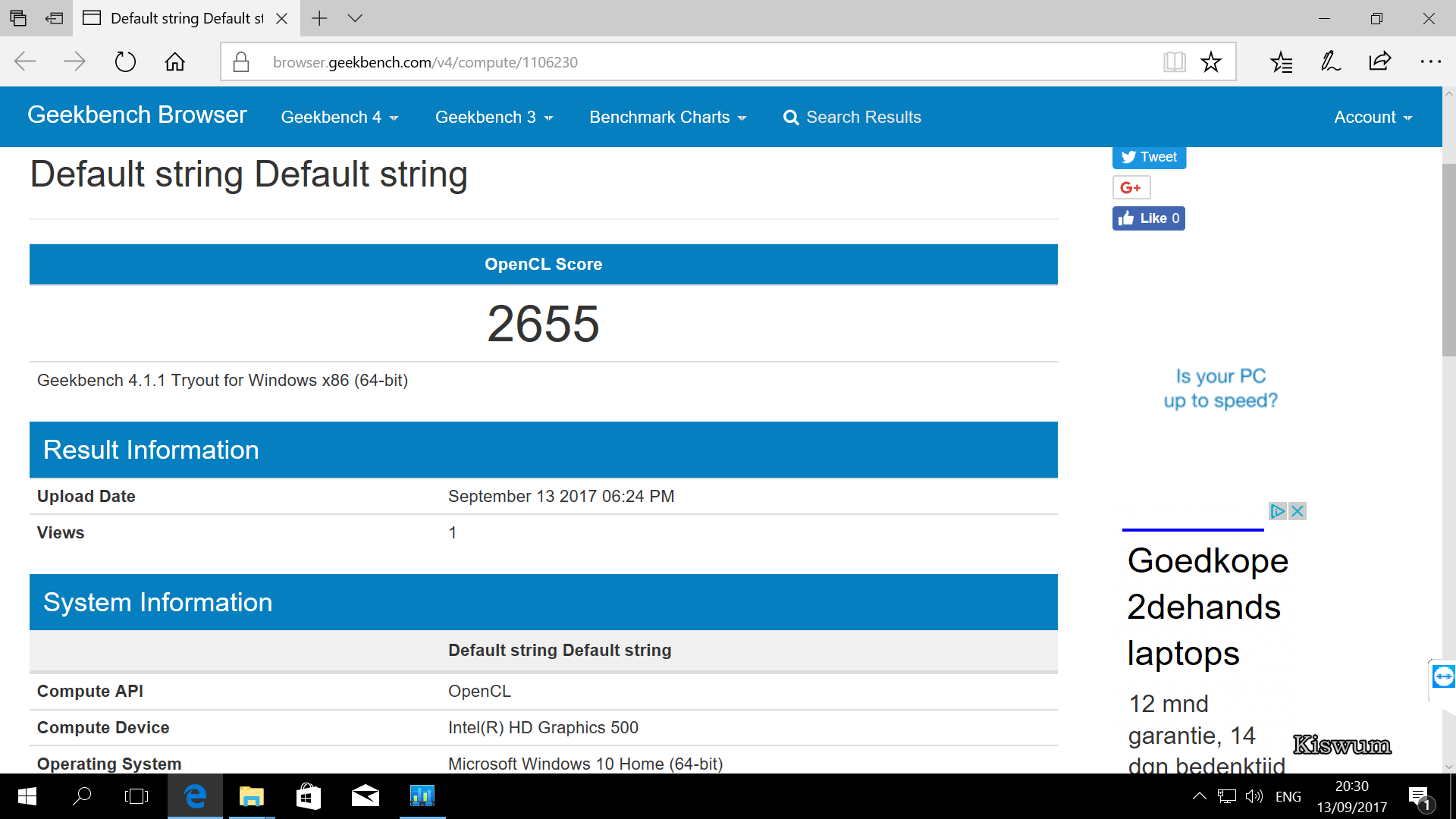Click the Facebook Like button
The image size is (1456, 819).
click(1148, 218)
